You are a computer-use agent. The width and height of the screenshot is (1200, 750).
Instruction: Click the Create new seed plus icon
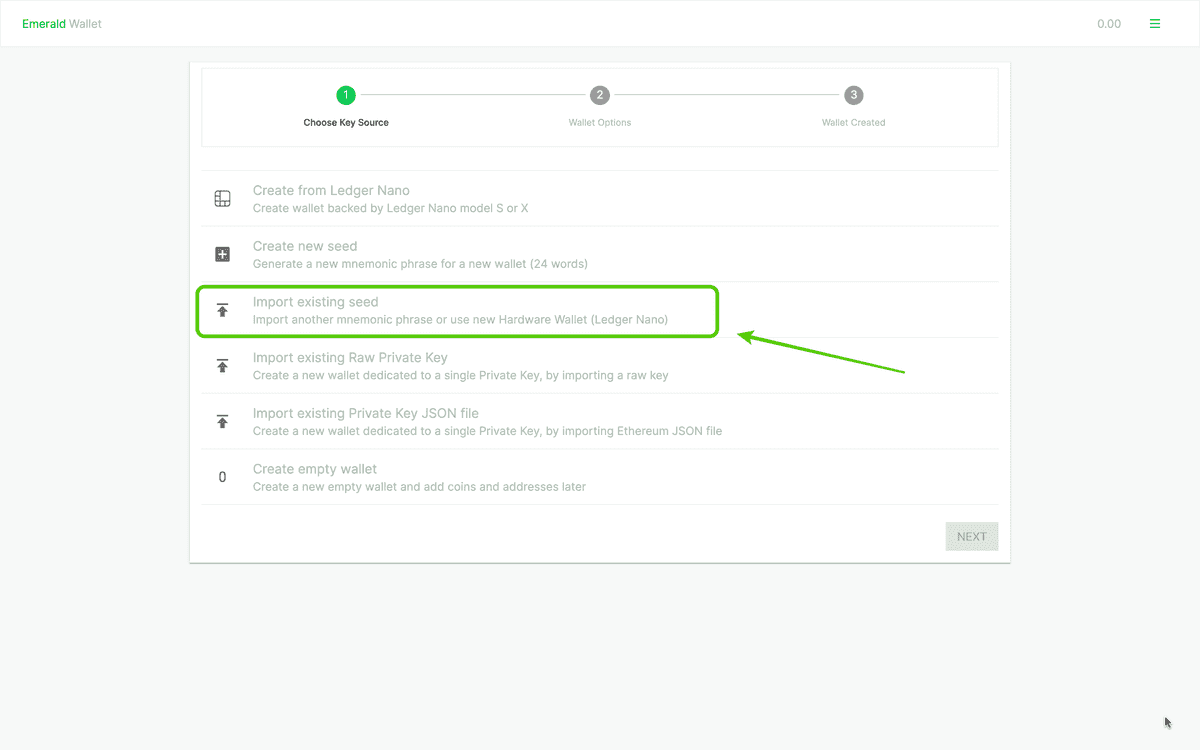[222, 254]
